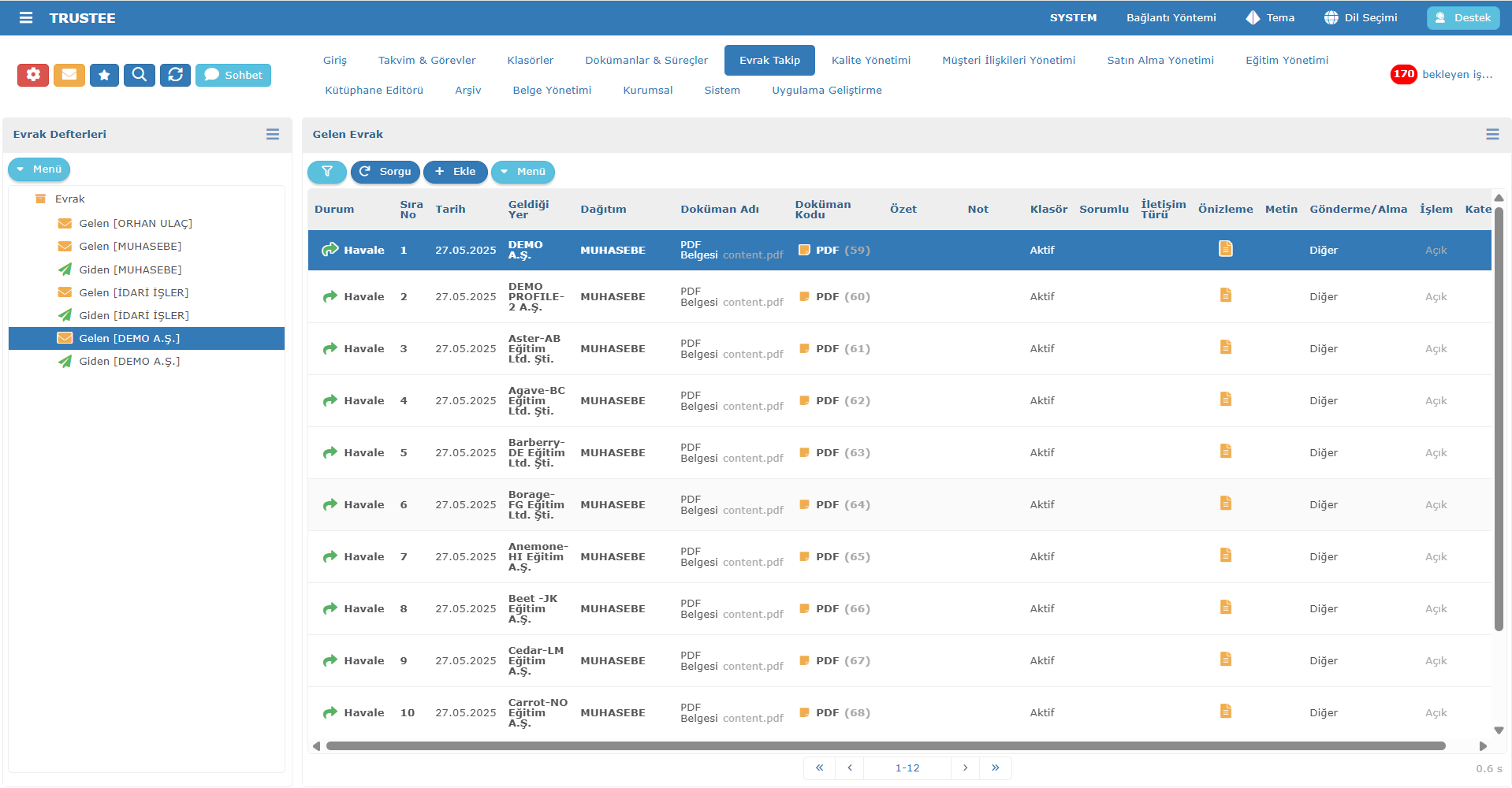Open the hamburger menu beside TRUSTEE

(x=26, y=17)
